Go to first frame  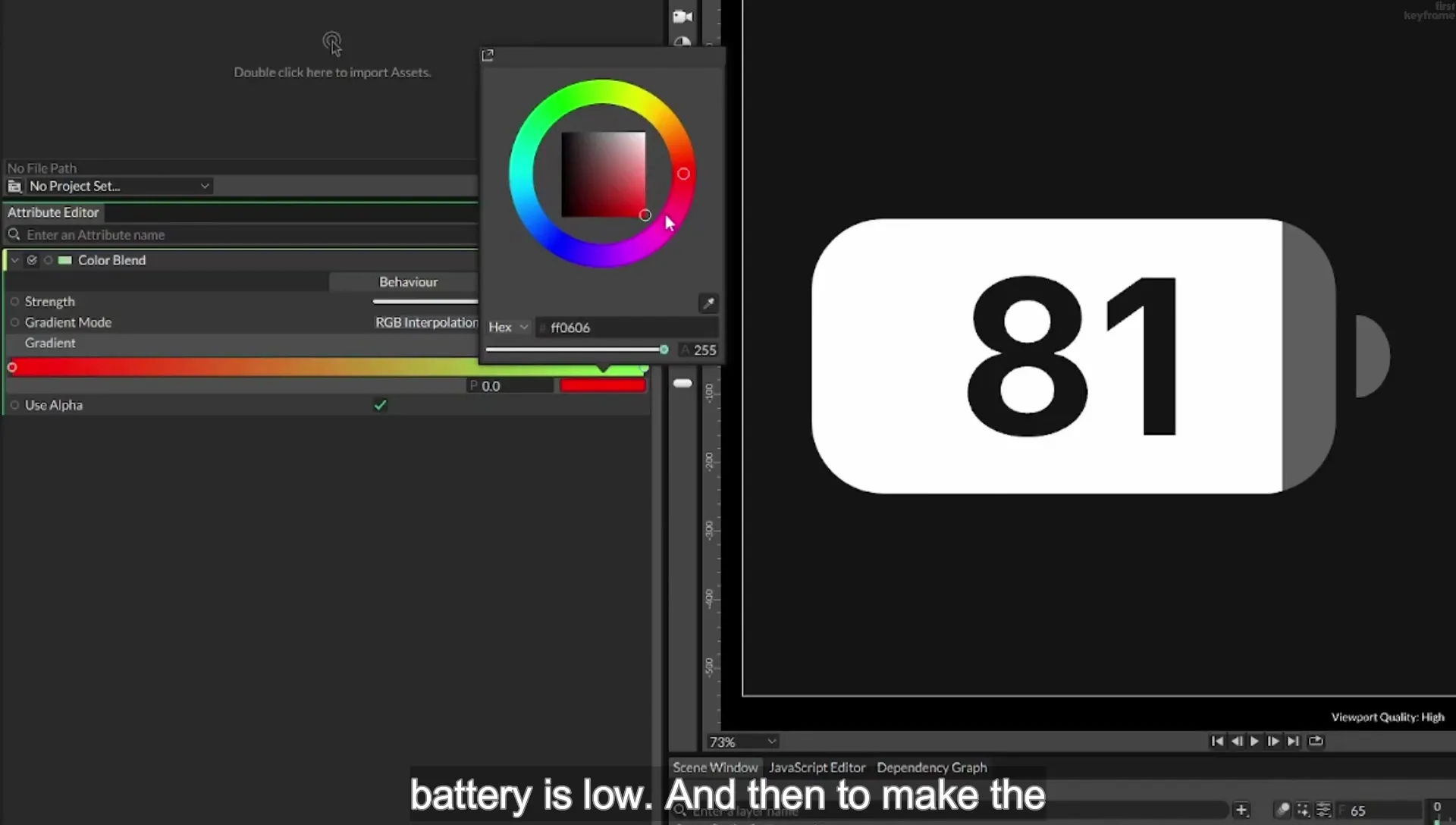(1217, 742)
